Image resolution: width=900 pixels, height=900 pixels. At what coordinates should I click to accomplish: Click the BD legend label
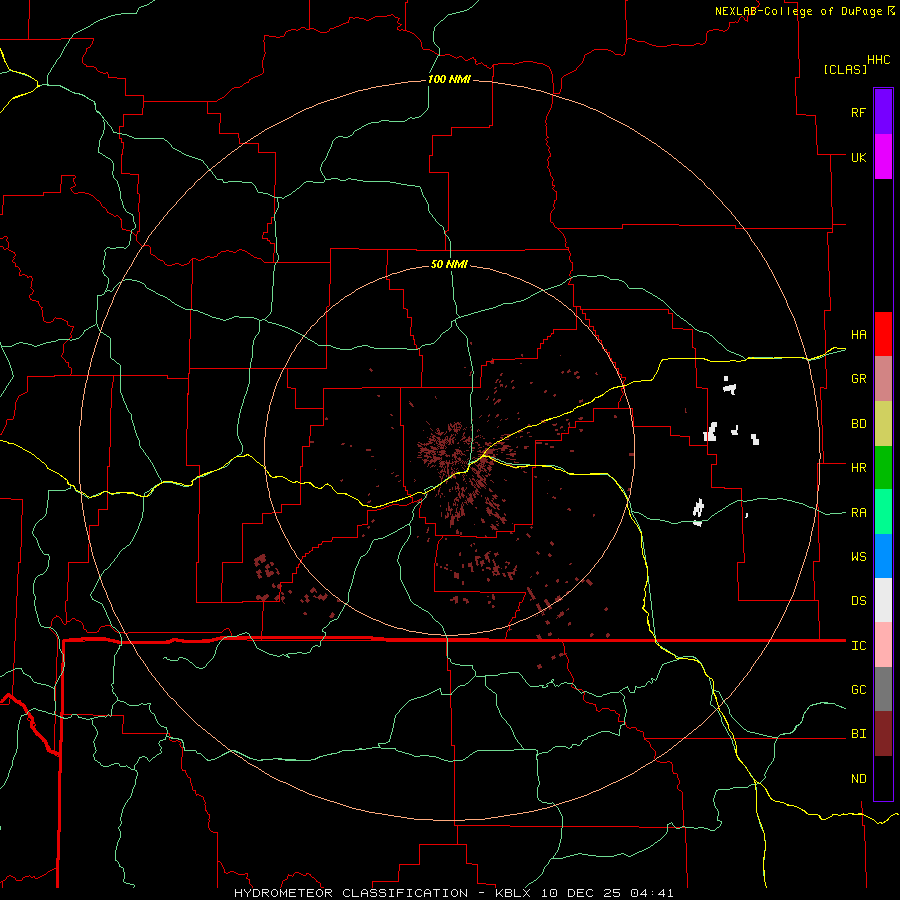coord(858,424)
